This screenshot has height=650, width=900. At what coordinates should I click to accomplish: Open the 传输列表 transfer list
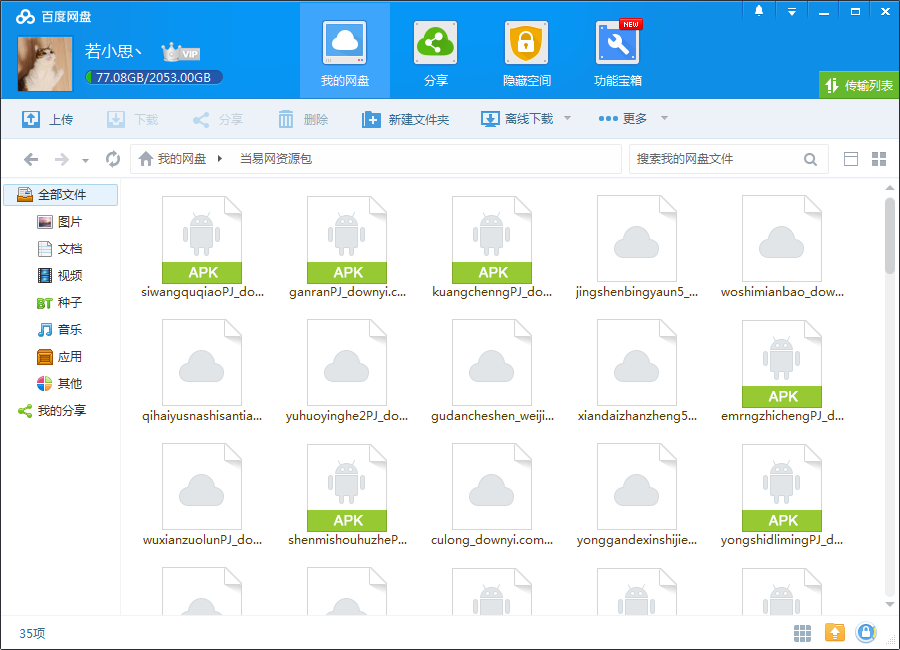pos(859,86)
